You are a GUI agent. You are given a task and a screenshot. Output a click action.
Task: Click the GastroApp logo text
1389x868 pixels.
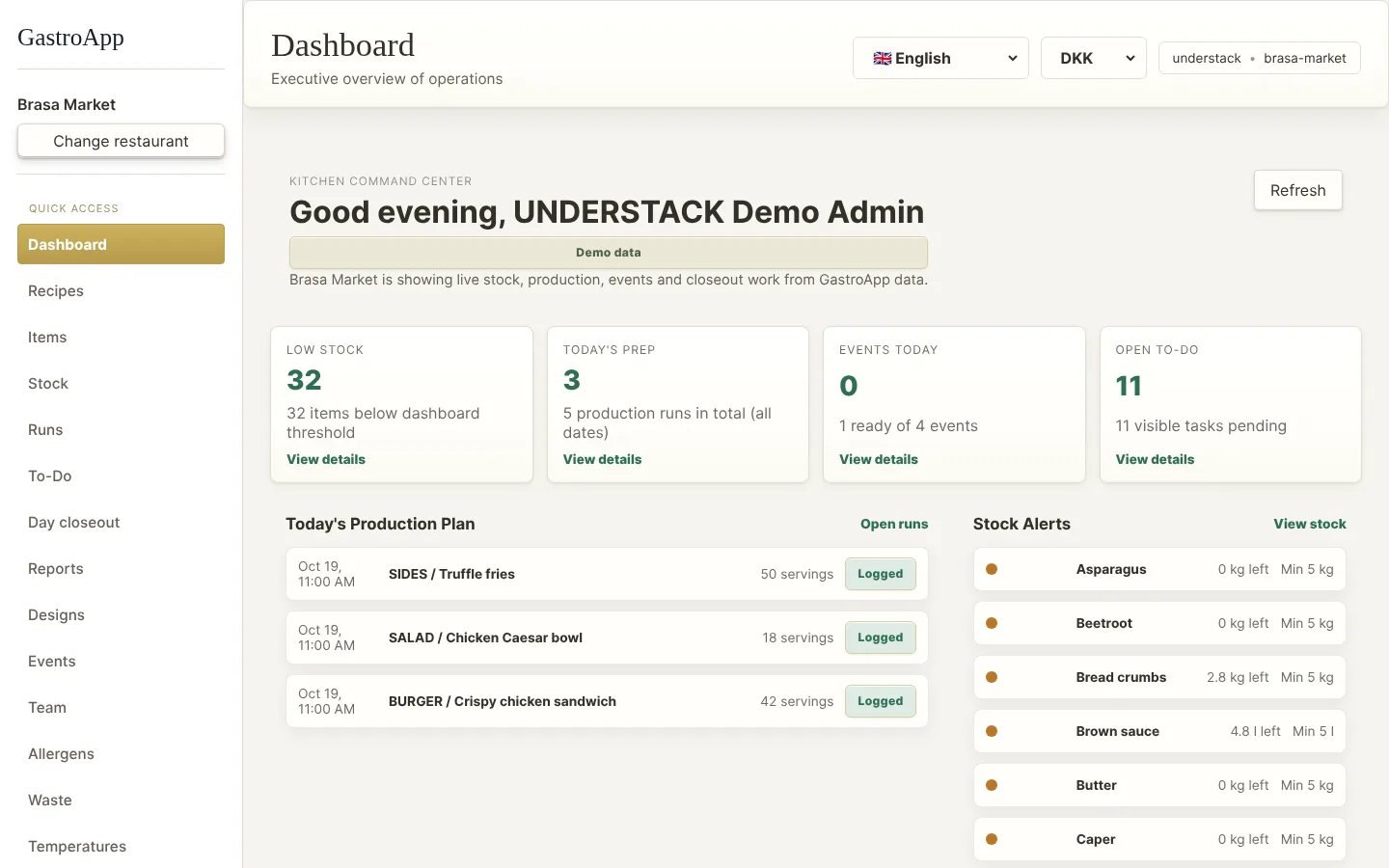click(x=70, y=38)
